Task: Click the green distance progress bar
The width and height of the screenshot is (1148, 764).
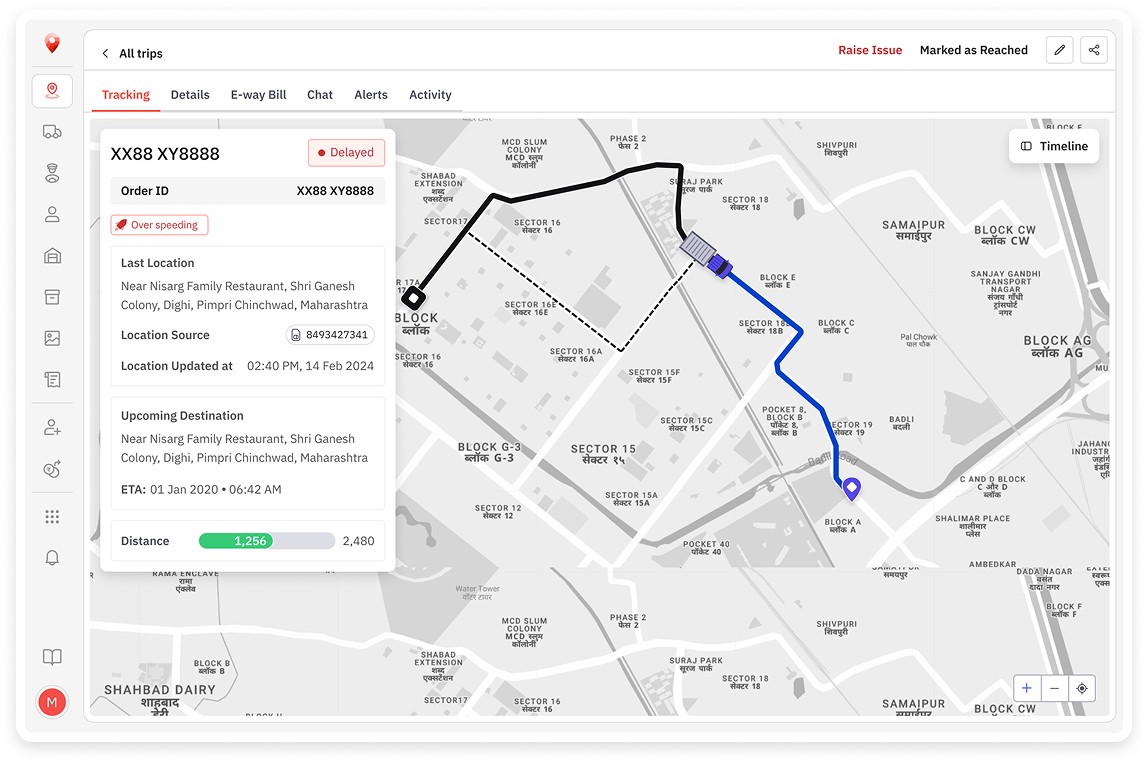Action: 236,541
